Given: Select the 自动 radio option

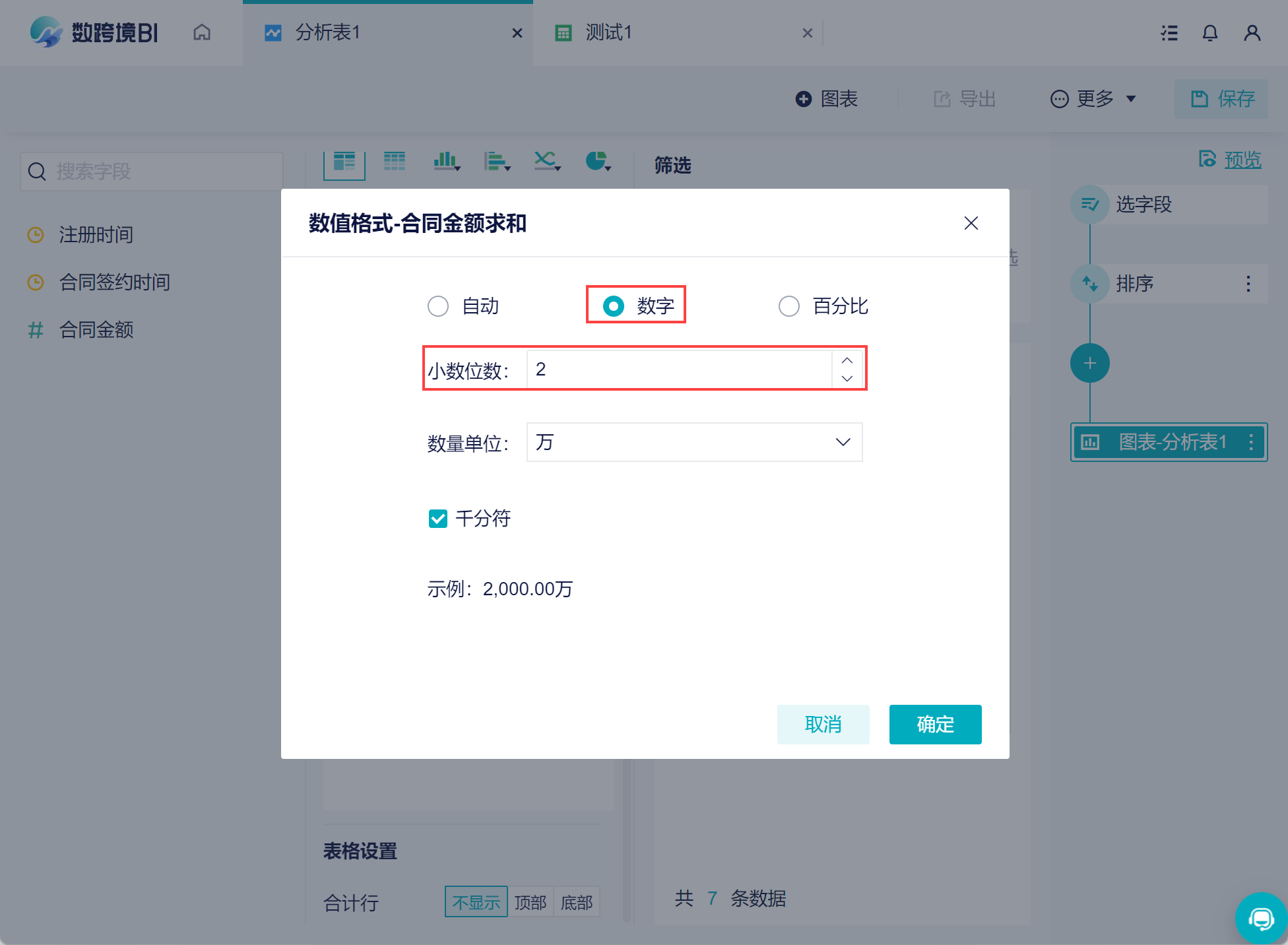Looking at the screenshot, I should point(438,306).
